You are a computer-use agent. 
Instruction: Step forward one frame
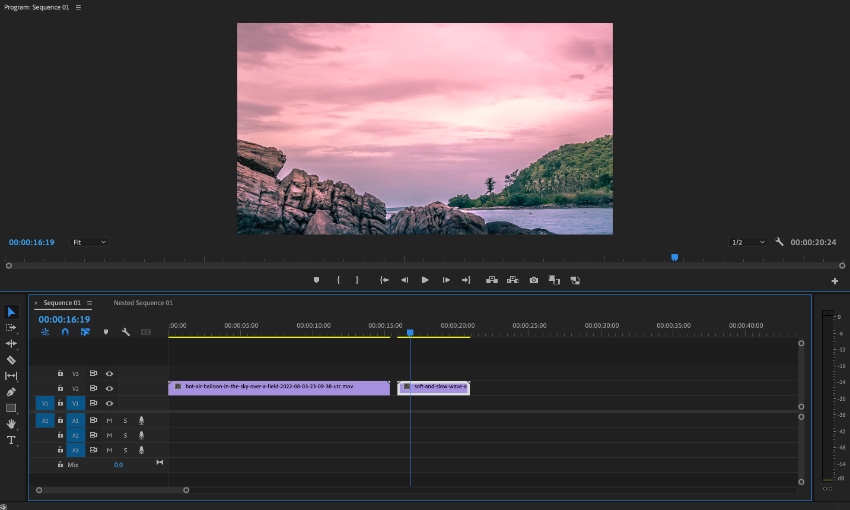[446, 280]
